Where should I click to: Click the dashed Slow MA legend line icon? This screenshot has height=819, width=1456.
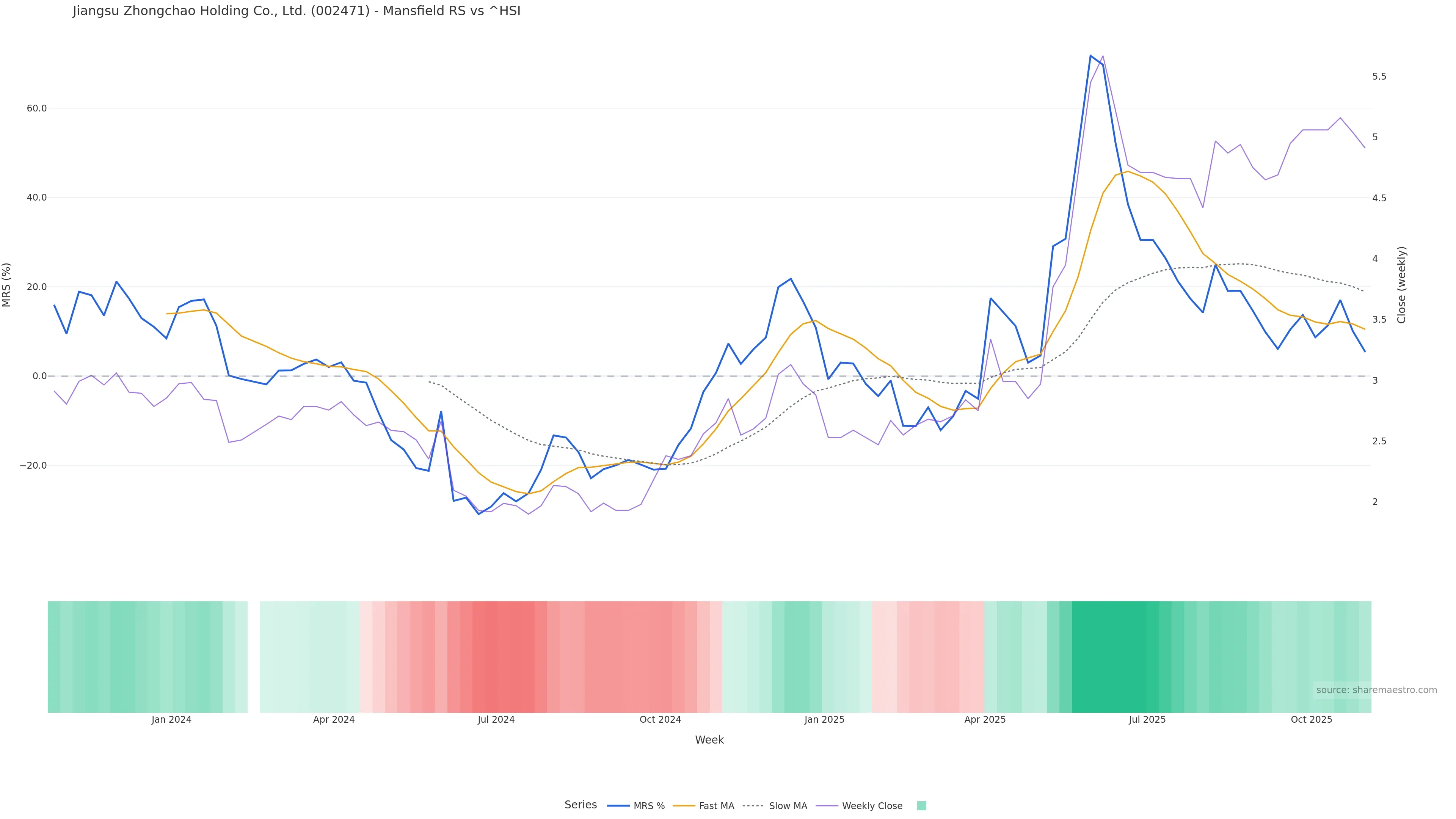[753, 806]
